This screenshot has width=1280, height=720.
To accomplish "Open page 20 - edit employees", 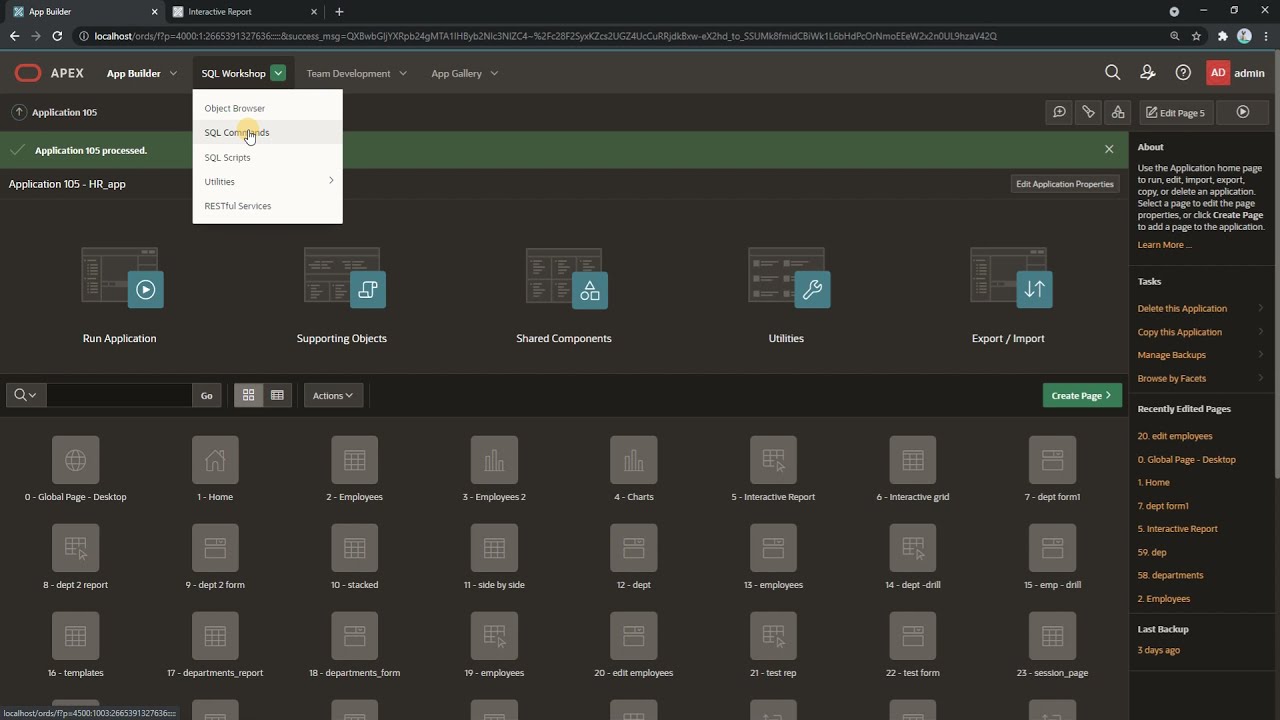I will tap(634, 636).
